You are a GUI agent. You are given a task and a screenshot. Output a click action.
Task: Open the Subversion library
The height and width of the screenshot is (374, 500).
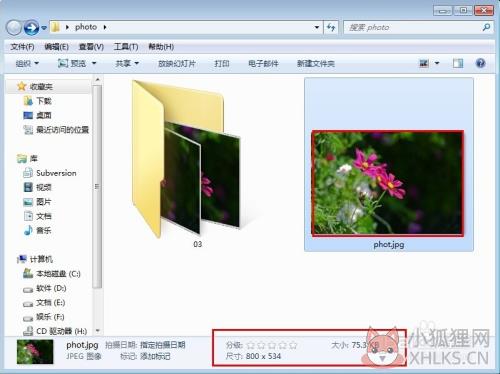tap(56, 173)
